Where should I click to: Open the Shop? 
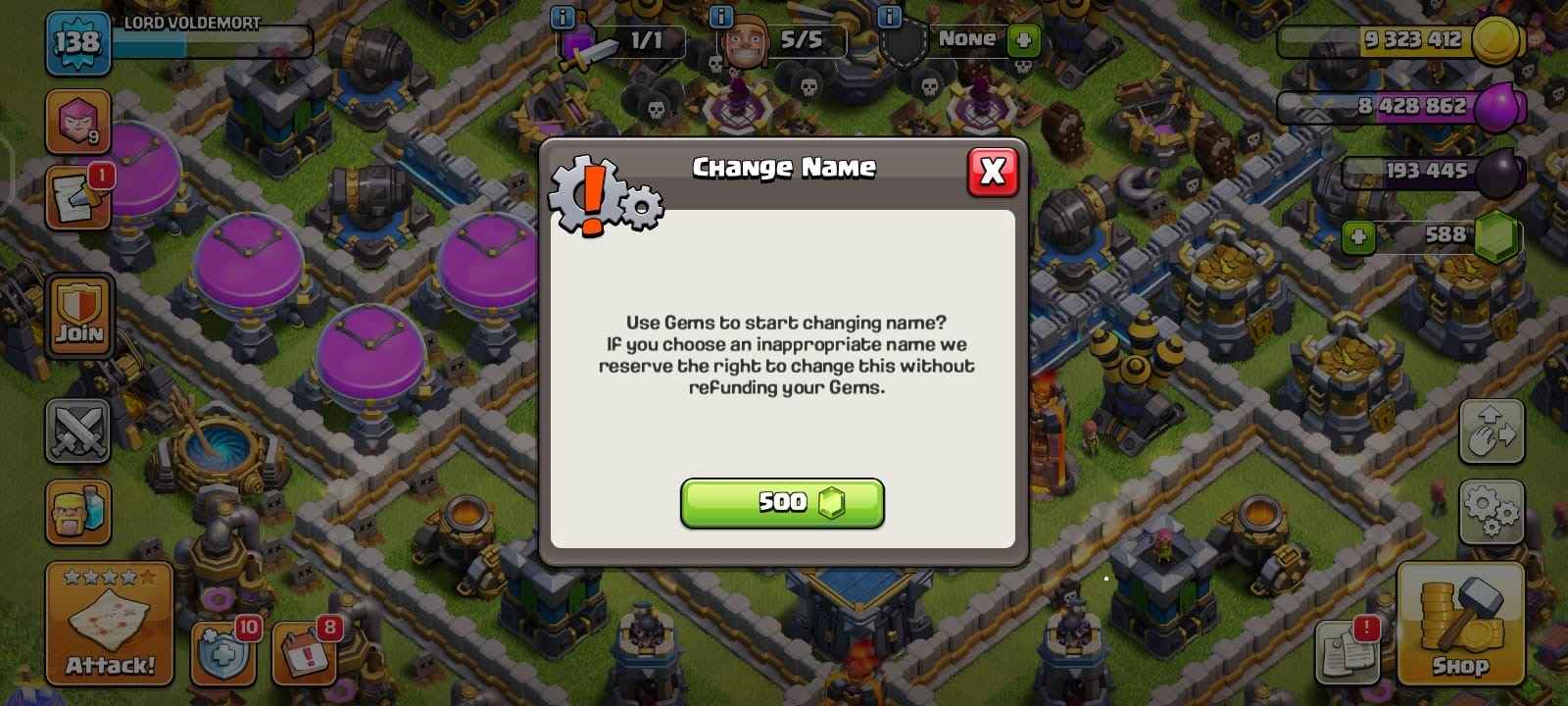pos(1460,624)
